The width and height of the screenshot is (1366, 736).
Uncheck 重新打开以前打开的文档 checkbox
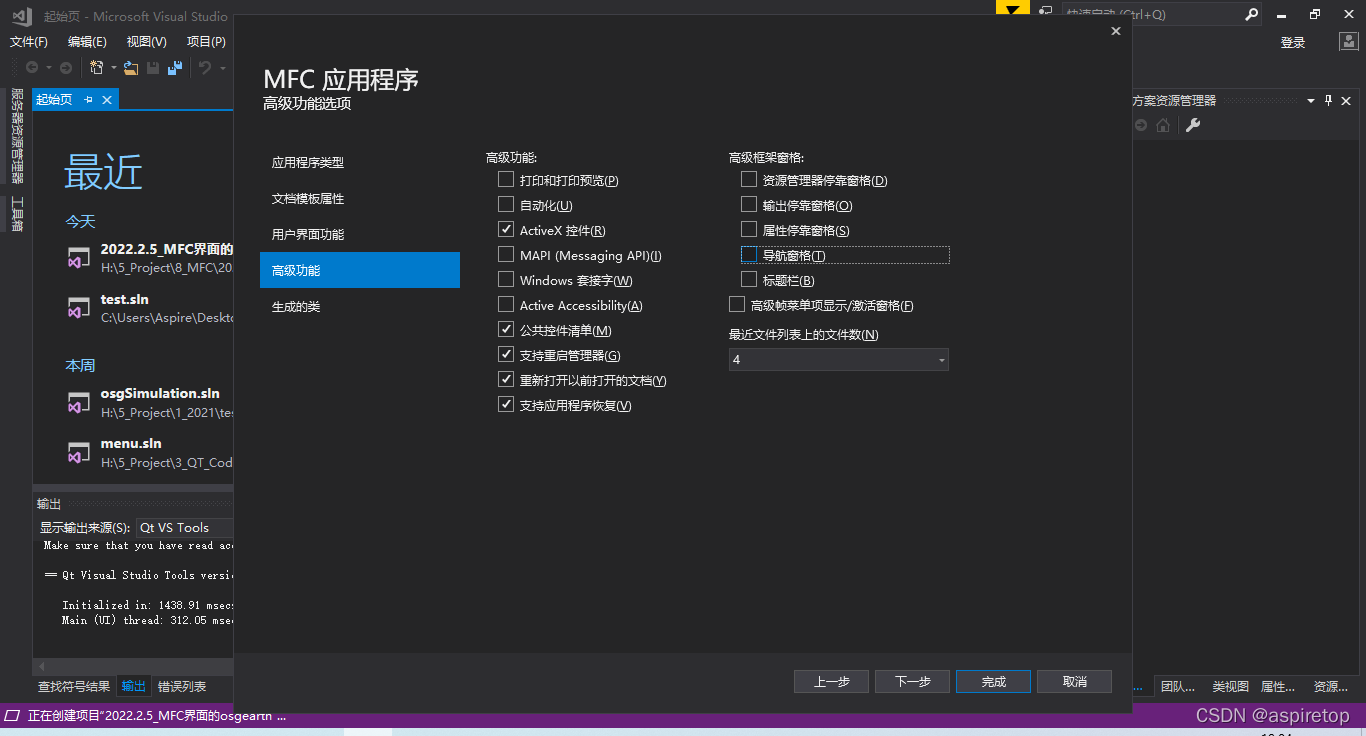tap(506, 380)
